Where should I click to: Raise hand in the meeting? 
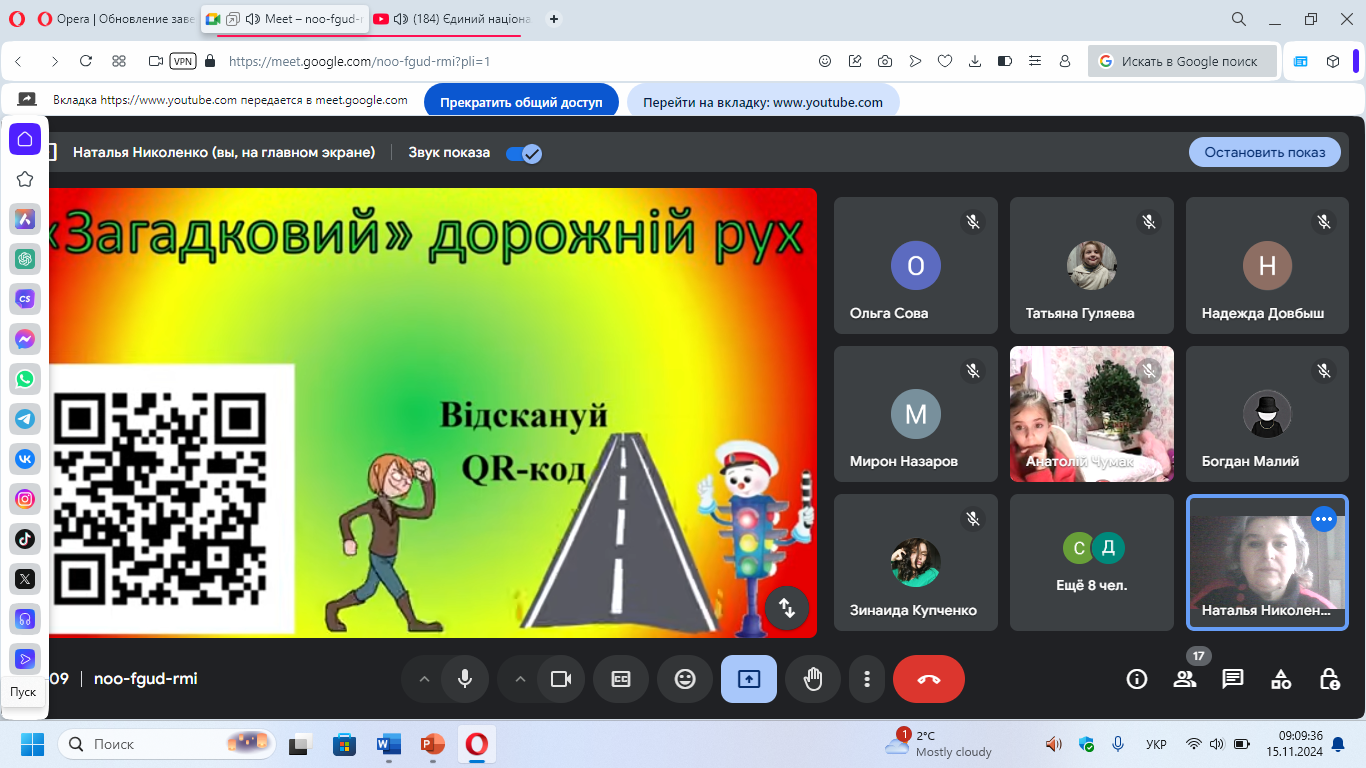coord(813,679)
